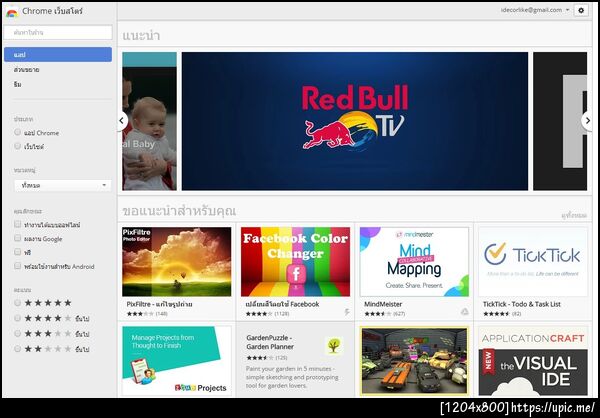Open the Red Bull TV featured banner

click(355, 121)
